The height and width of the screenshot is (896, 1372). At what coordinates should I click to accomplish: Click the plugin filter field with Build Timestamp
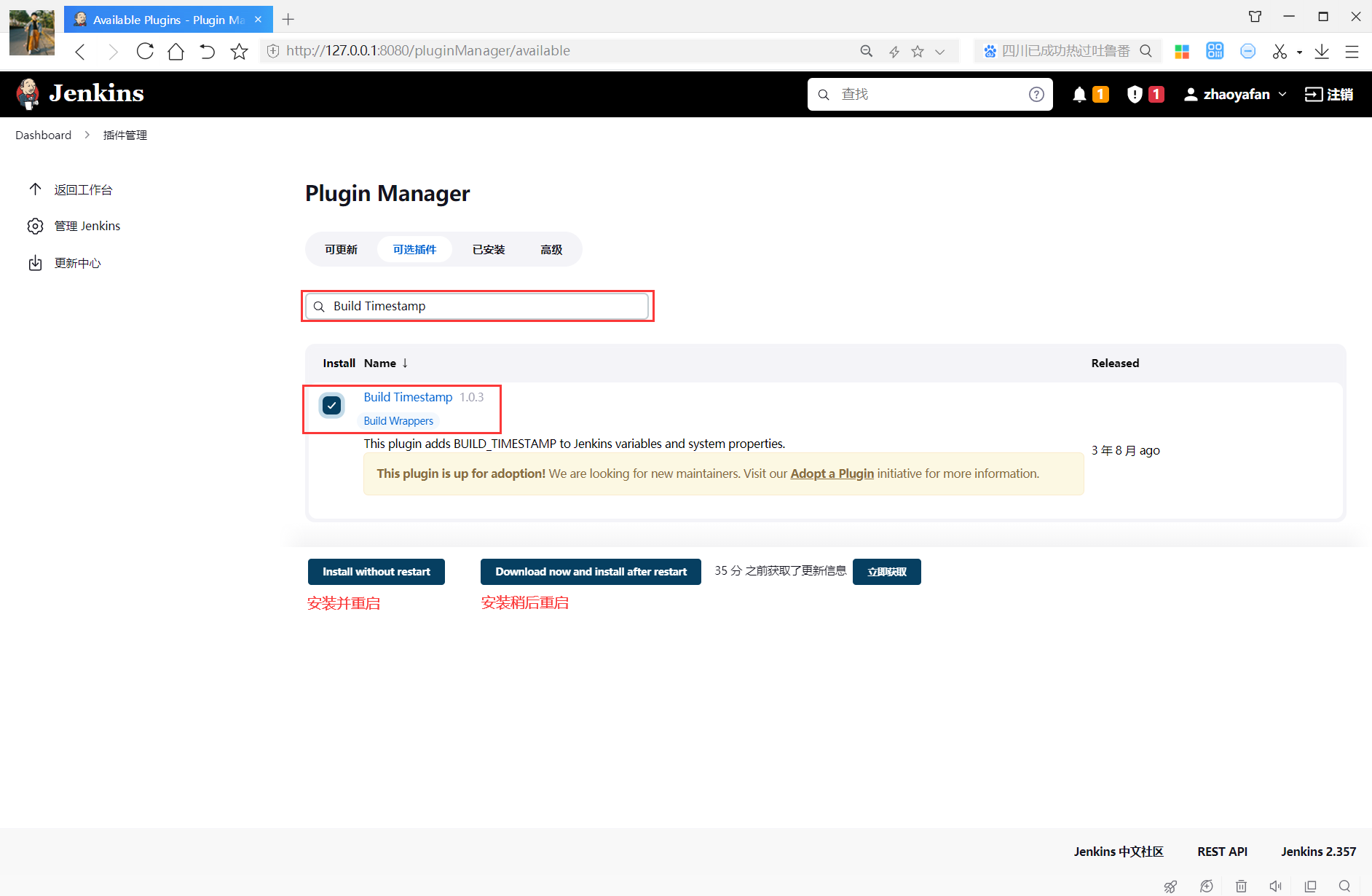pyautogui.click(x=478, y=306)
